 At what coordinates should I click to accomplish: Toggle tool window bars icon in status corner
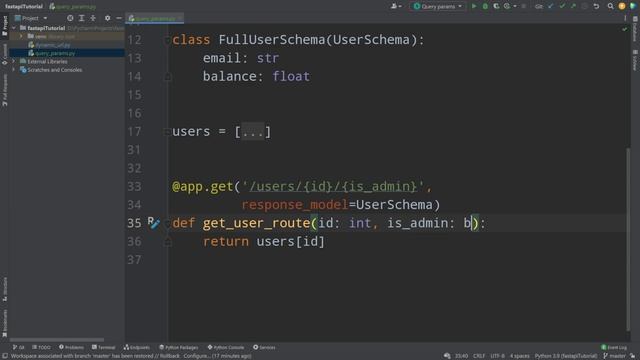(4, 356)
